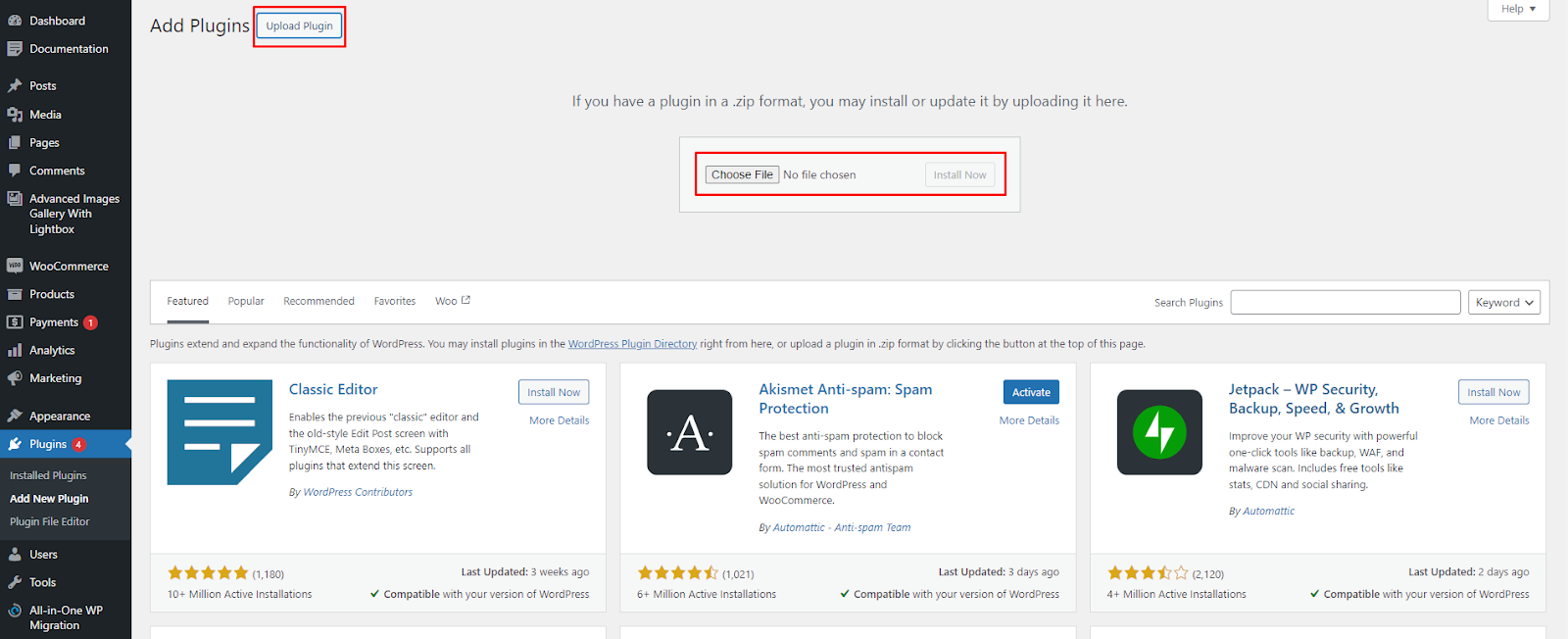Click the Users icon

tap(15, 555)
